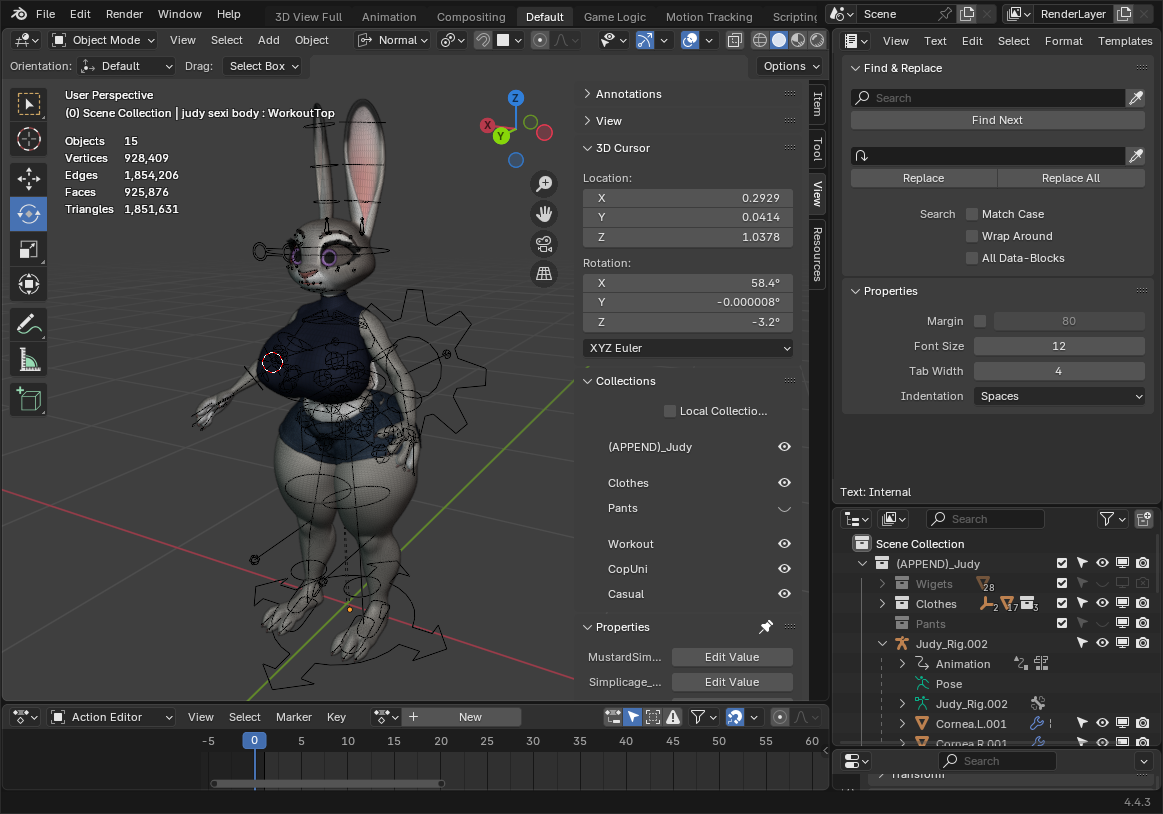Screen dimensions: 1163x814
Task: Collapse Judy_Rig.002 in outliner
Action: click(883, 644)
